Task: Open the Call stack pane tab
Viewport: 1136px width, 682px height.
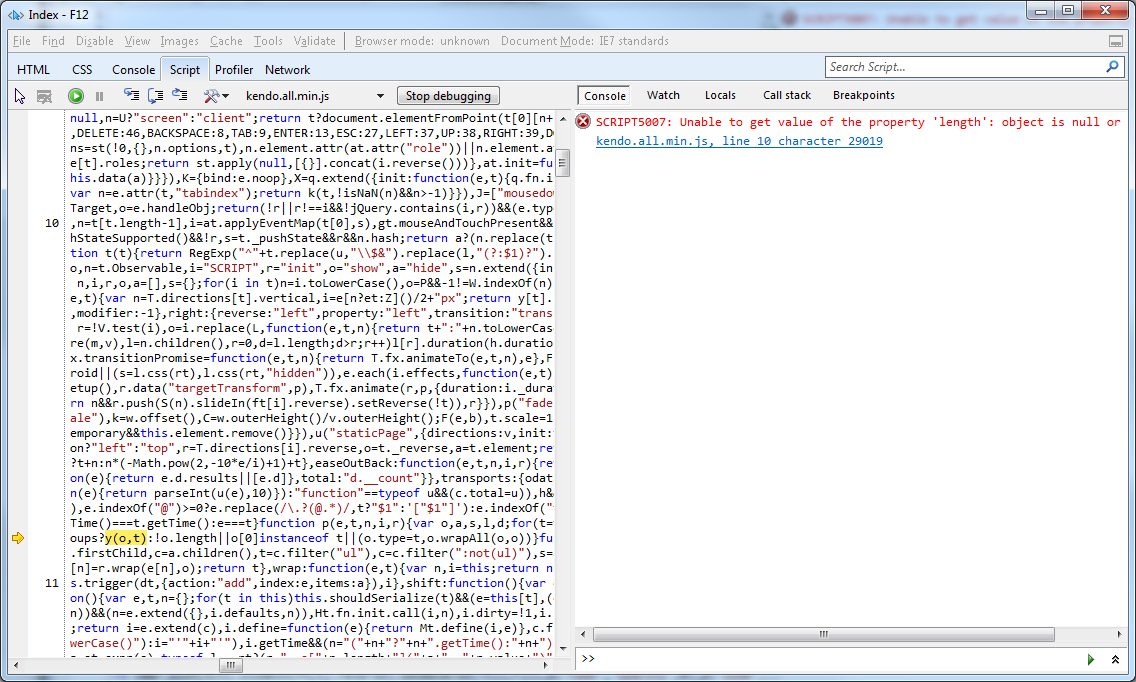Action: pos(787,95)
